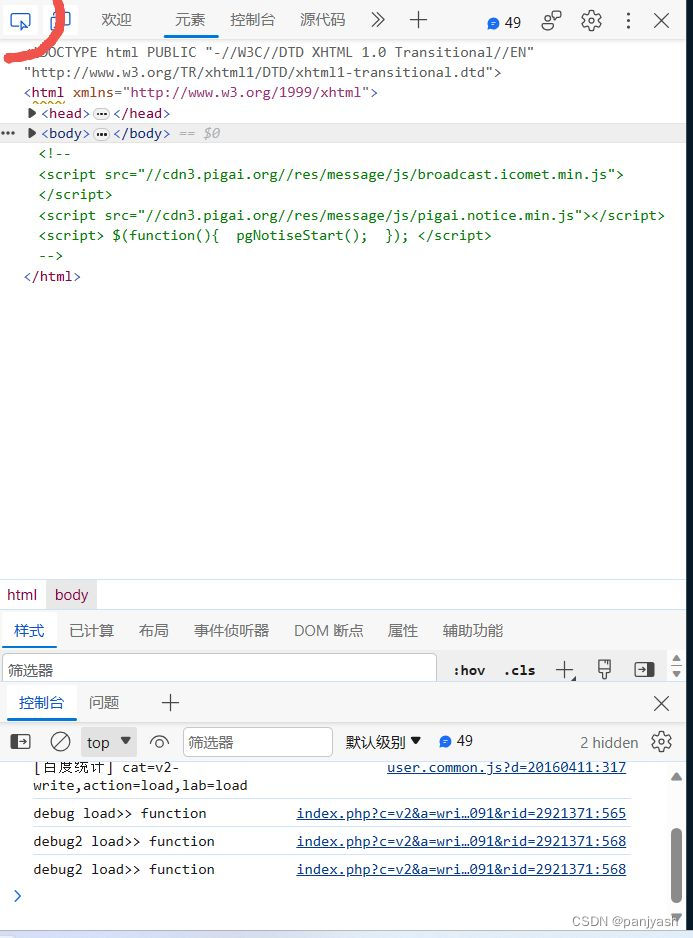Click the console 49 issues counter
The height and width of the screenshot is (938, 693).
[x=456, y=741]
